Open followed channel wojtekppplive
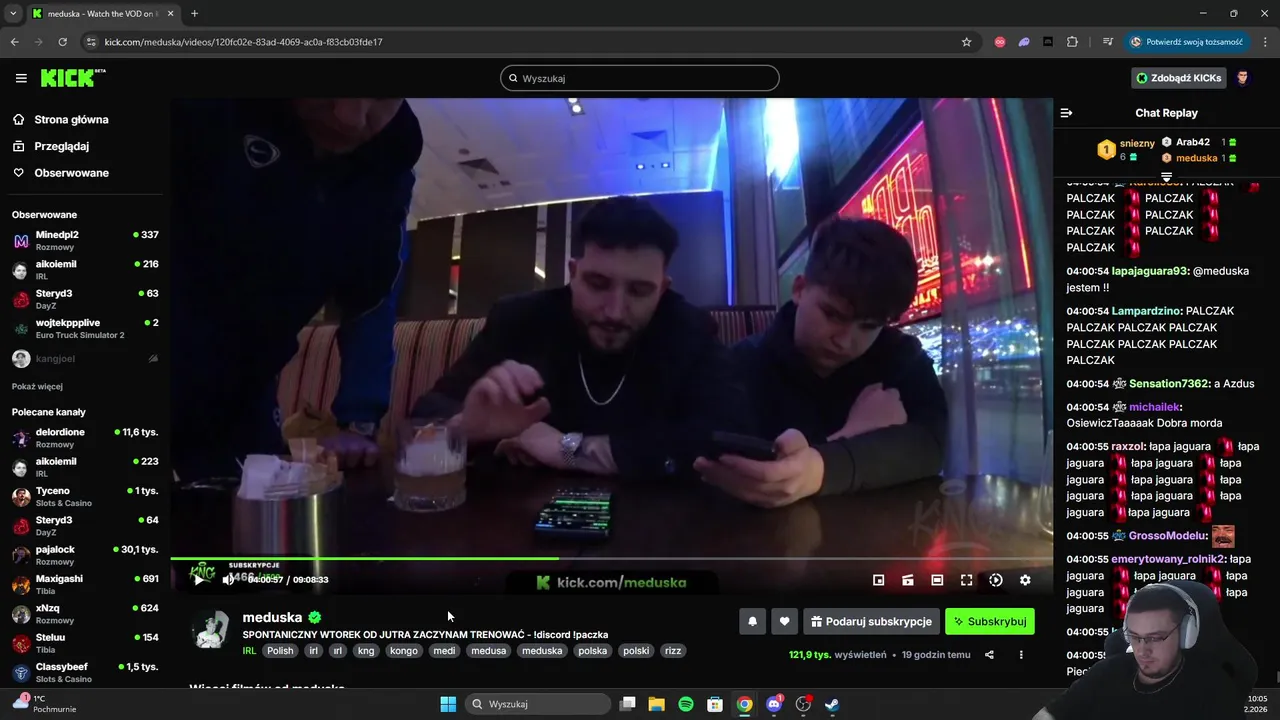 86,328
